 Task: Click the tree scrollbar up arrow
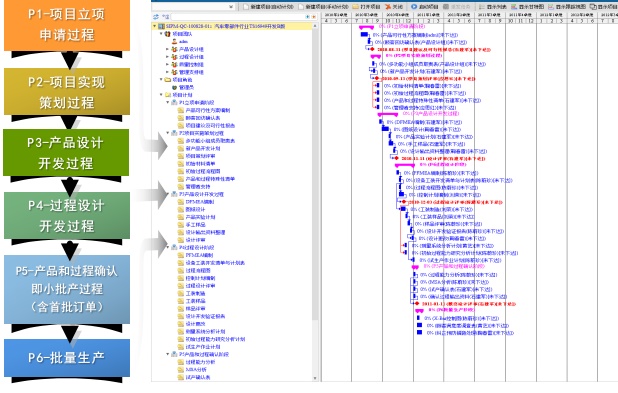click(315, 26)
